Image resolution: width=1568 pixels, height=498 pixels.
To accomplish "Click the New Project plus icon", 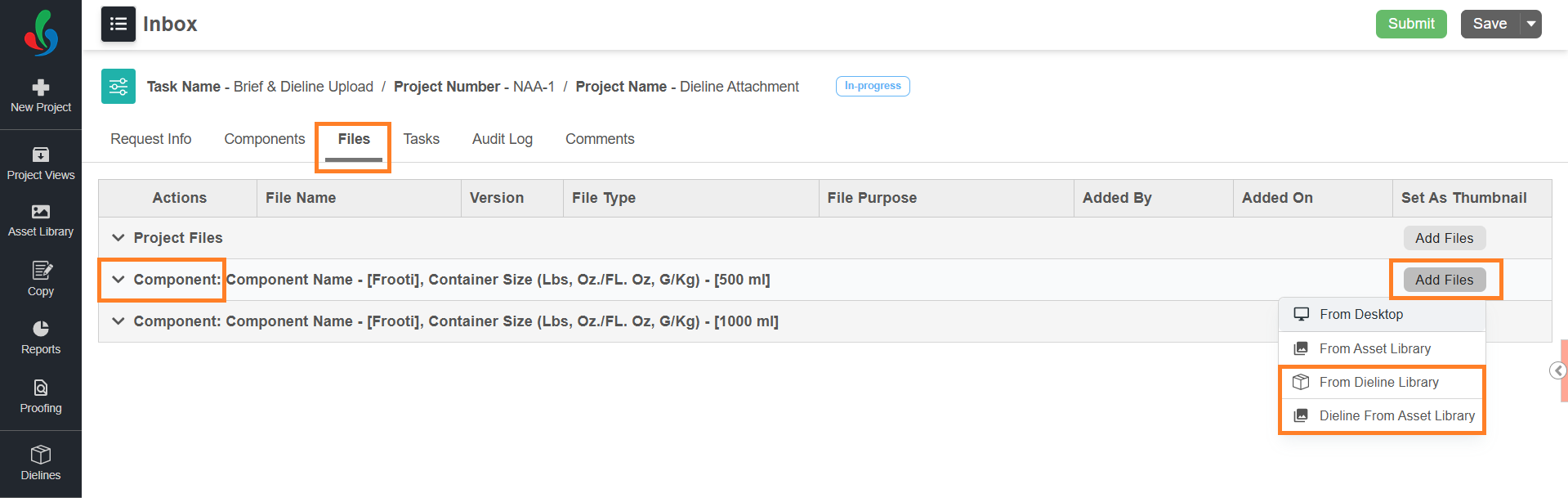I will [41, 87].
